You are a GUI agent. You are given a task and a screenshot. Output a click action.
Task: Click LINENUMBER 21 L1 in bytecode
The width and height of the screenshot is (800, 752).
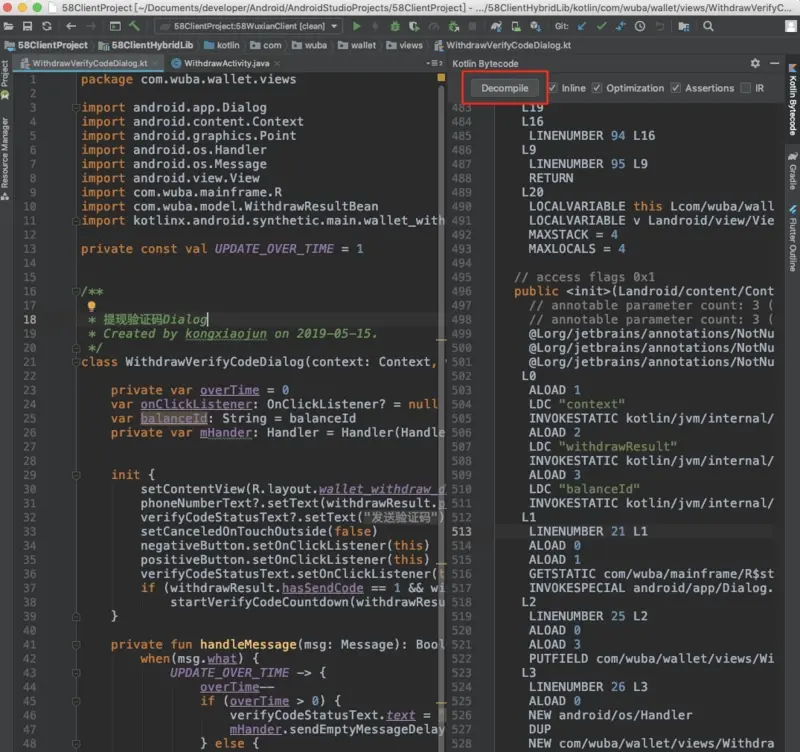(x=588, y=531)
